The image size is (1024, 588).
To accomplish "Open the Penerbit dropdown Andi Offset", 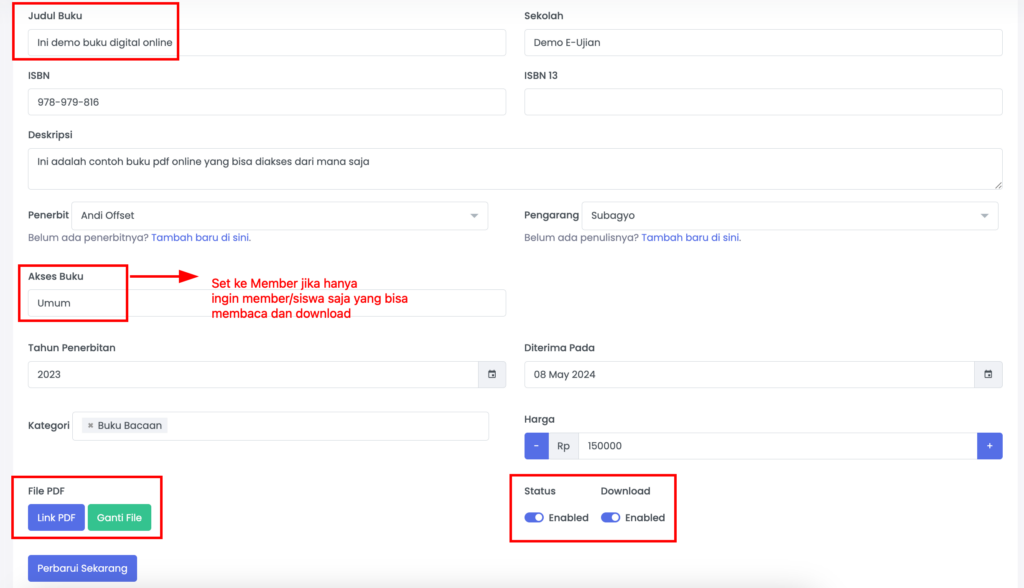I will coord(280,216).
